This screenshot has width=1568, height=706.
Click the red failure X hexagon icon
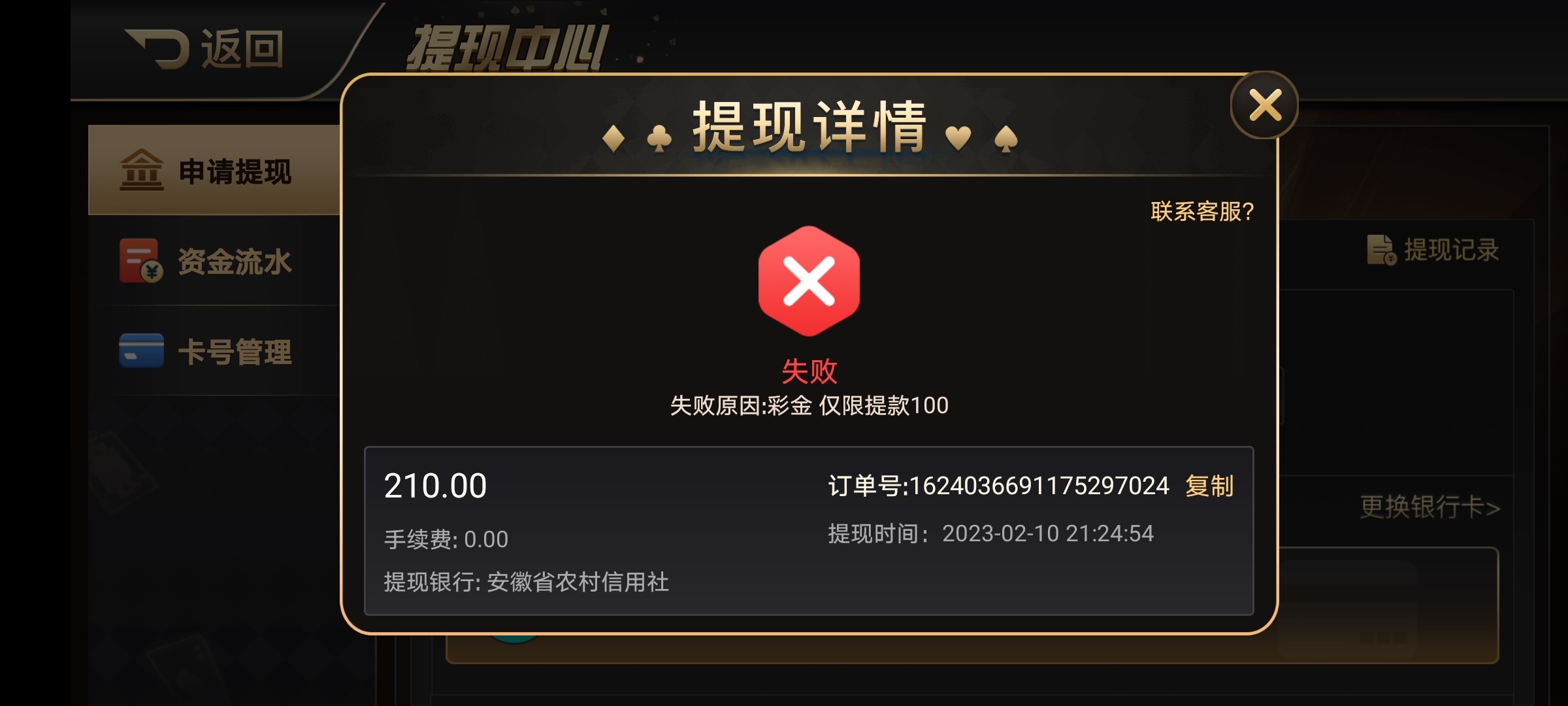tap(809, 281)
